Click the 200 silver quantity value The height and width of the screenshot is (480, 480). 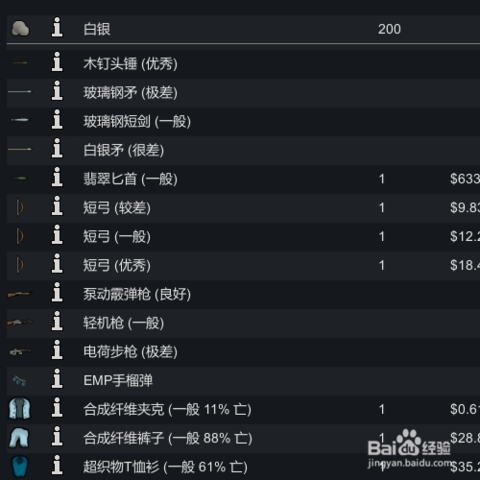click(x=389, y=29)
